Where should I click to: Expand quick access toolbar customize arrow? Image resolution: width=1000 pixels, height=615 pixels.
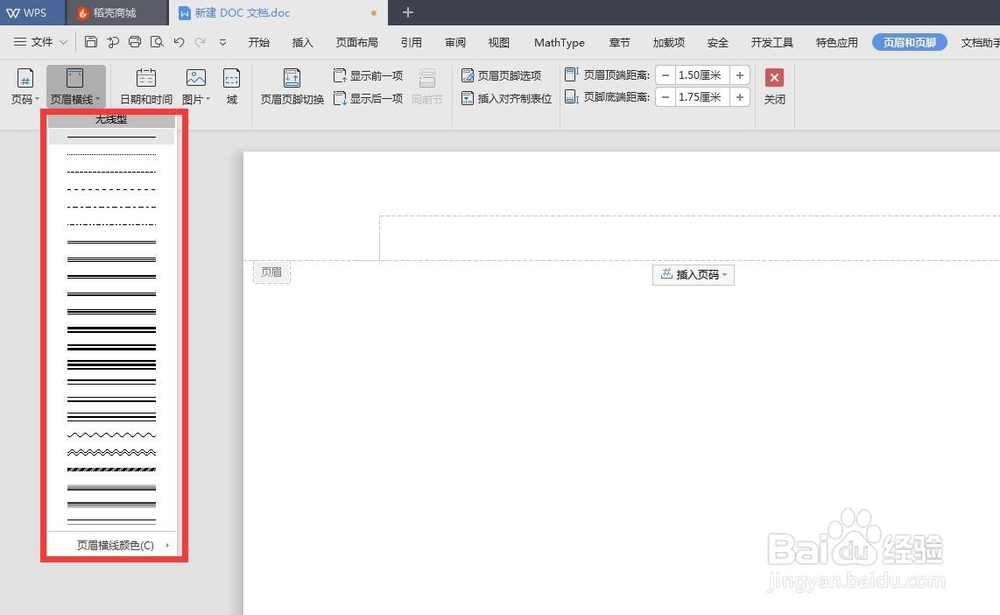[x=223, y=43]
